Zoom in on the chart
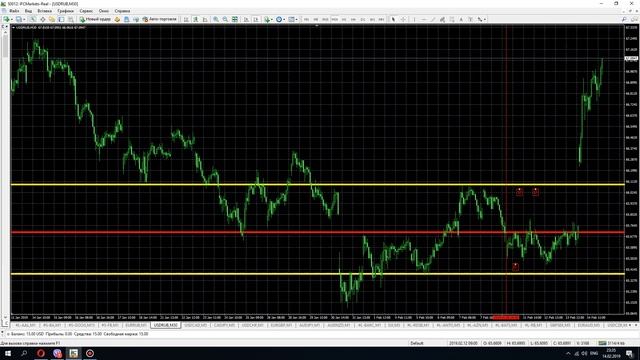This screenshot has width=640, height=360. point(216,19)
